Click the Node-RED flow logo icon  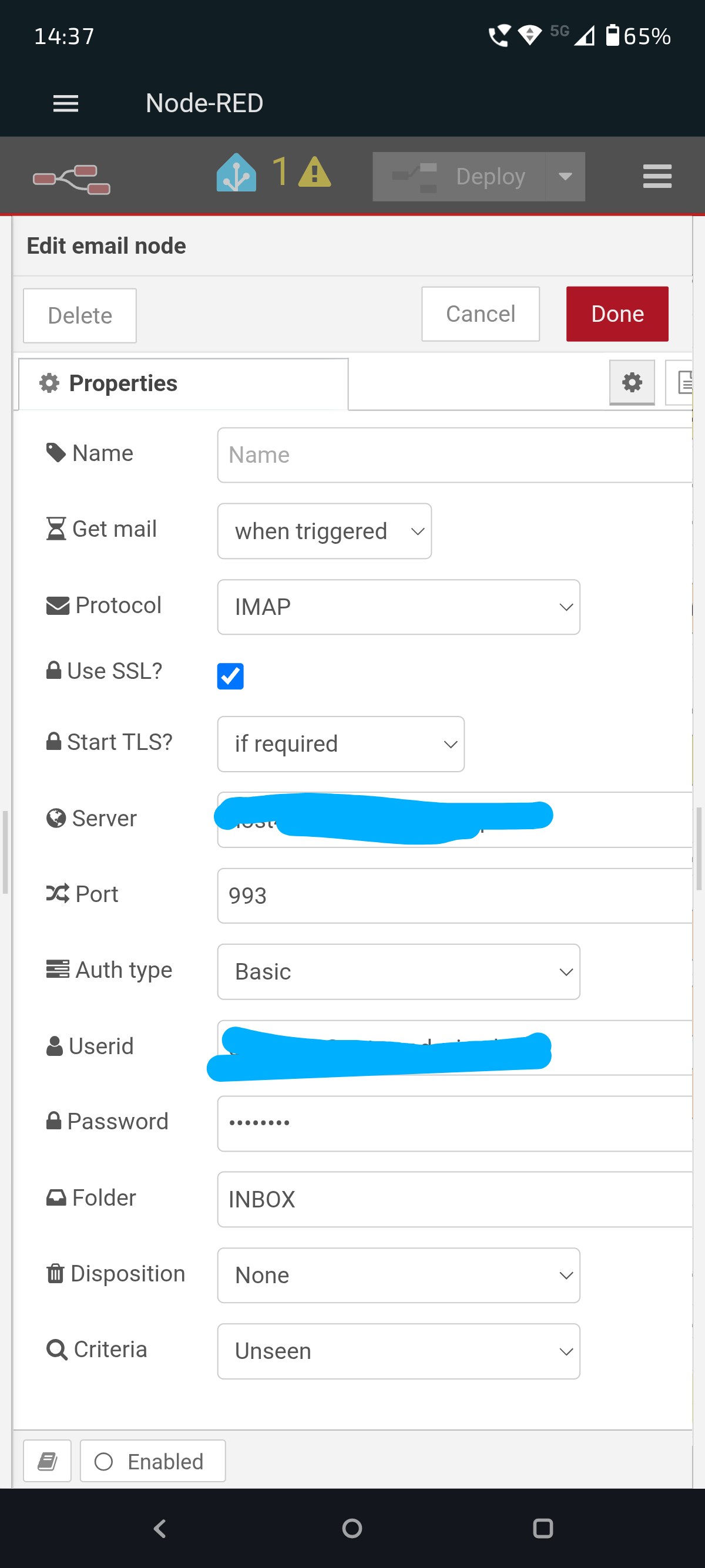click(72, 179)
